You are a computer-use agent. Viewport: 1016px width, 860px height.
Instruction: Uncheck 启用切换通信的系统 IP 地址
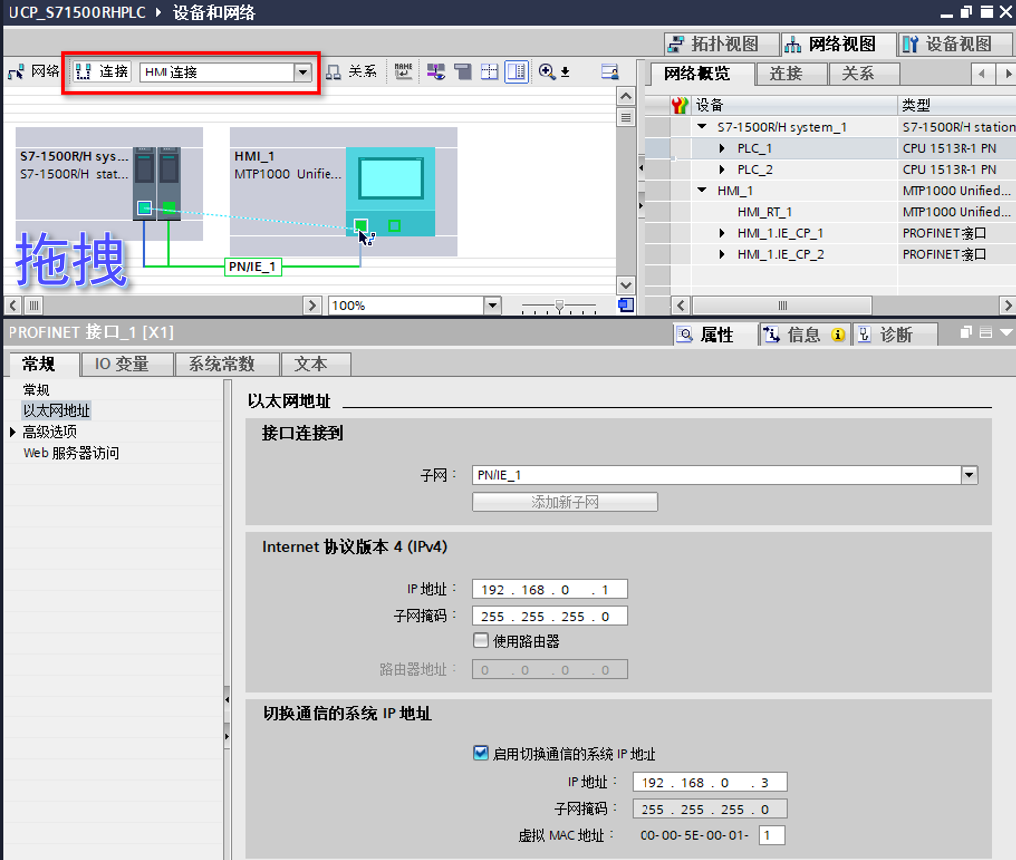point(481,754)
